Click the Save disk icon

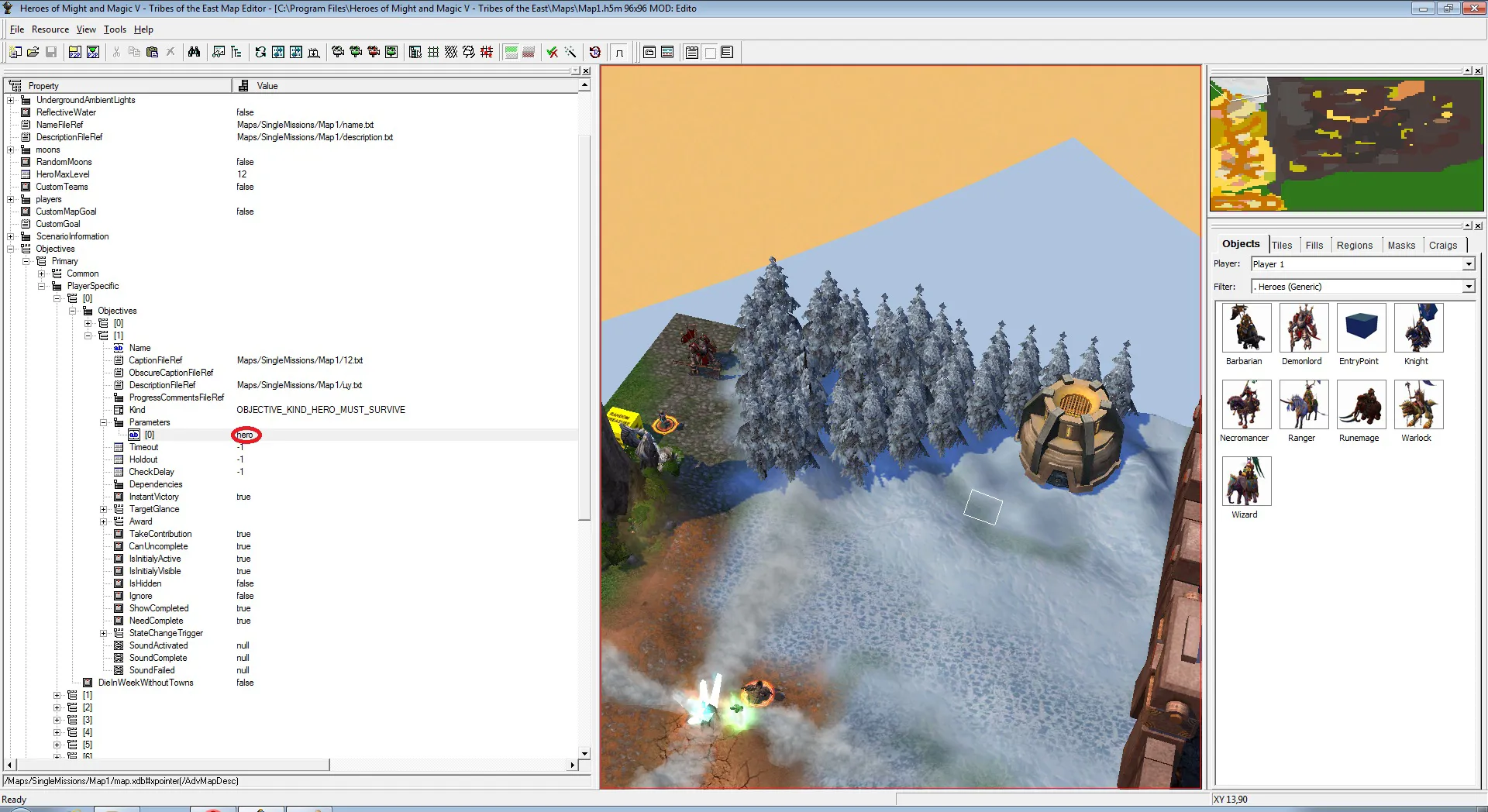(x=51, y=52)
